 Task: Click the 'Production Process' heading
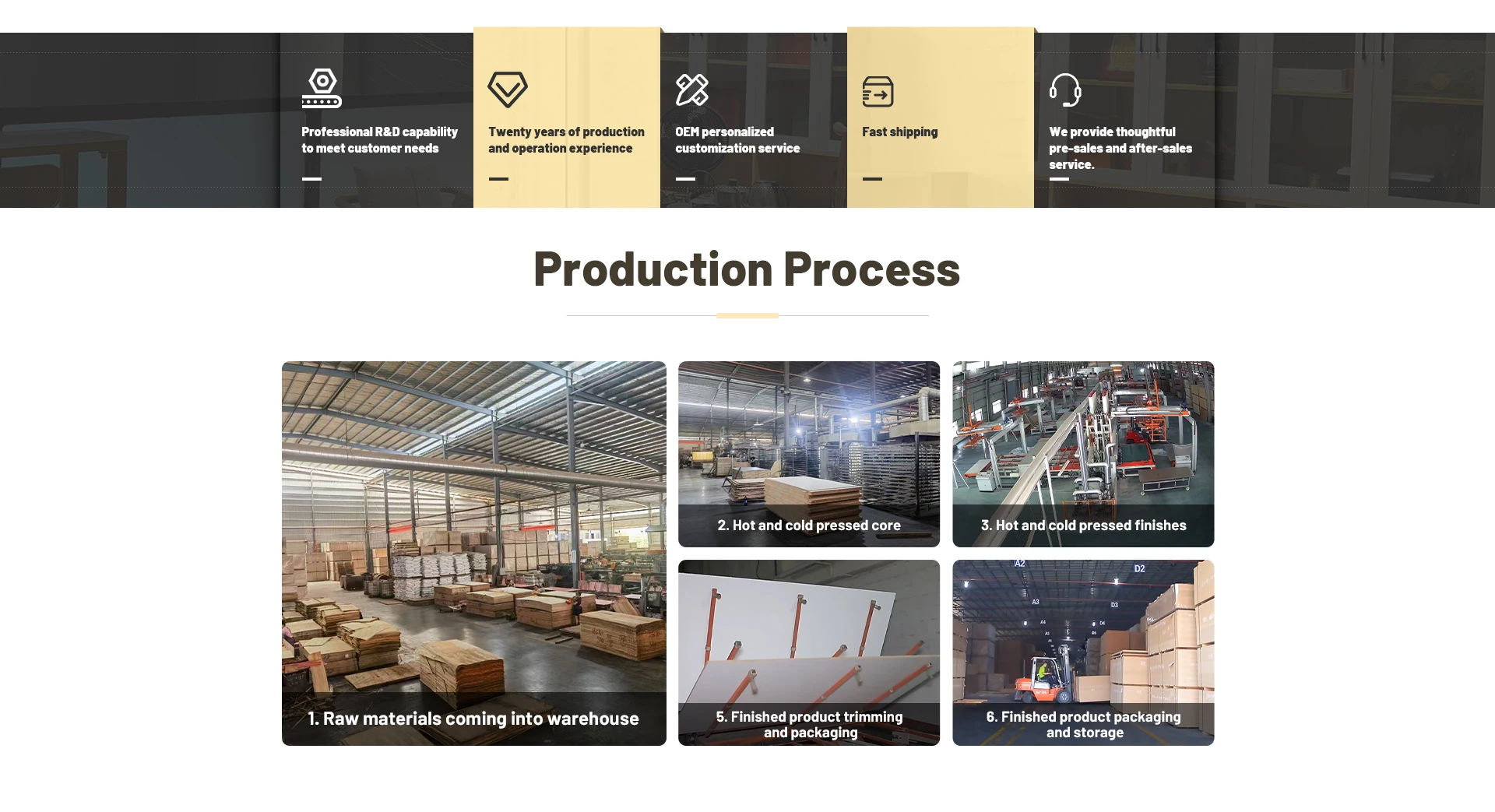point(747,269)
